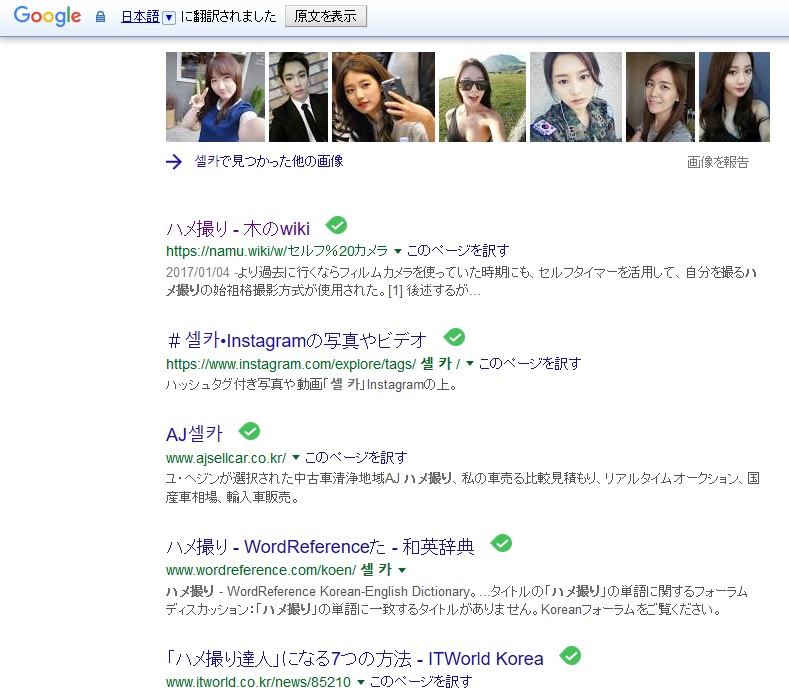Click snippet text ハッシュタグ付き写真や動画

pyautogui.click(x=245, y=384)
